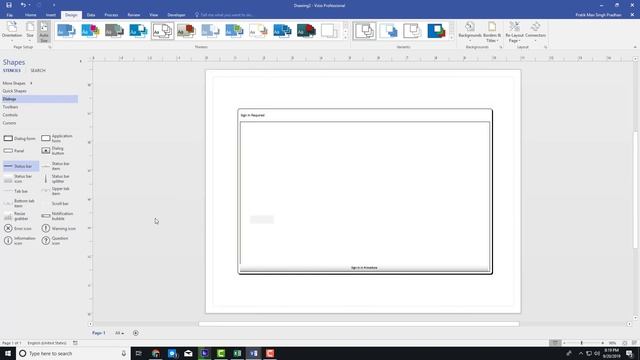Toggle the Auto Size button

coord(44,31)
